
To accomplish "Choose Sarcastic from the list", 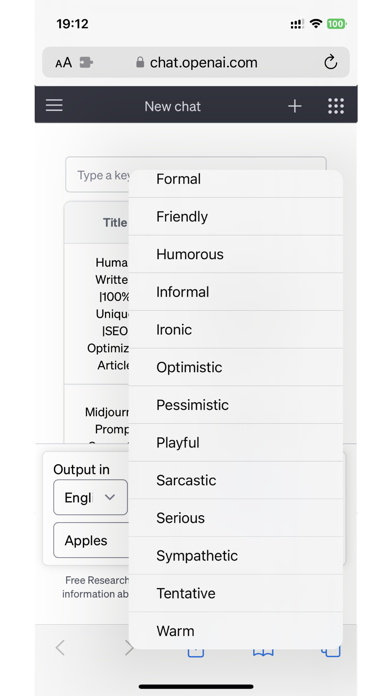I will pos(236,480).
